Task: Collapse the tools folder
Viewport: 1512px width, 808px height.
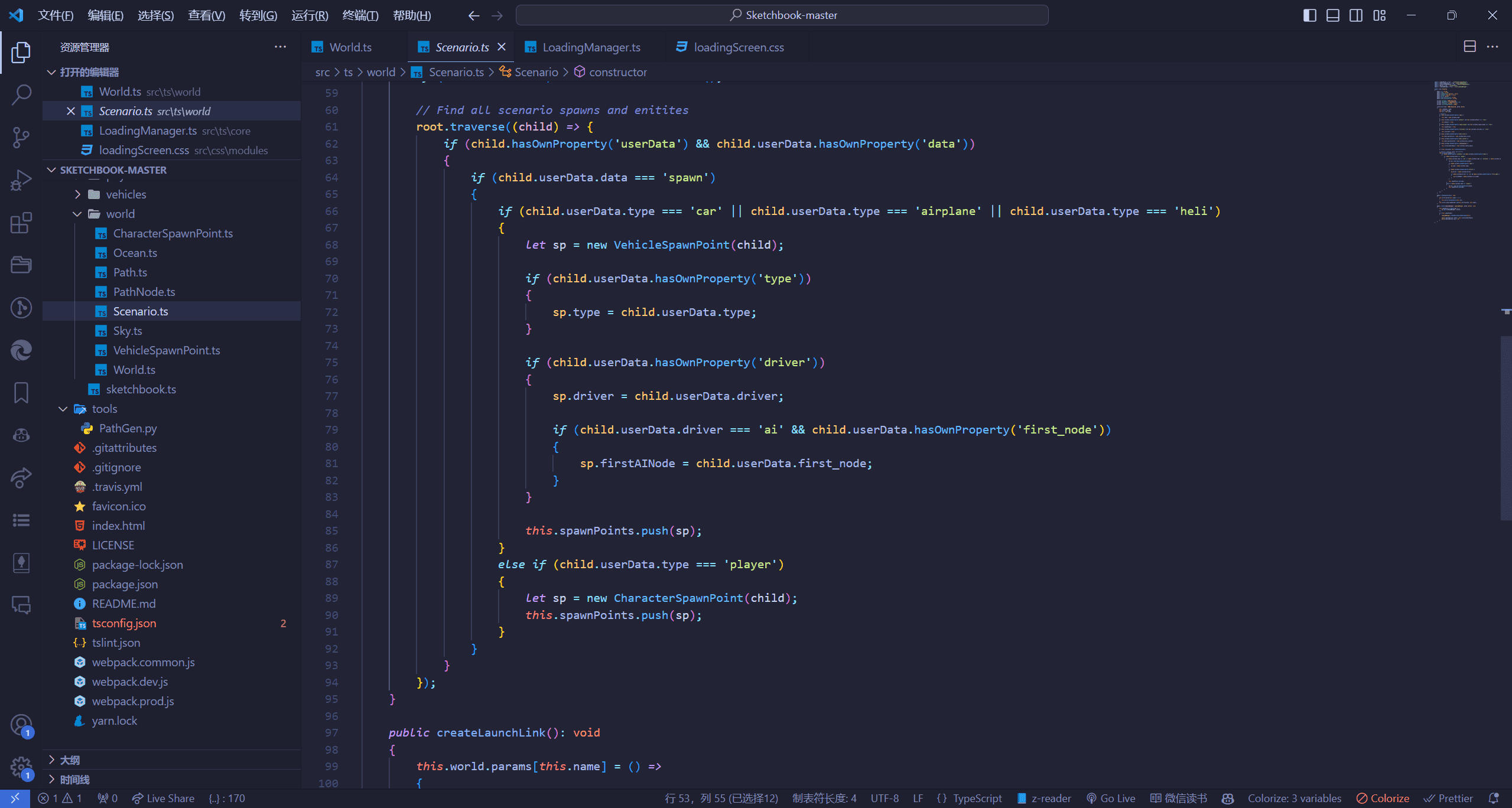Action: click(171, 409)
